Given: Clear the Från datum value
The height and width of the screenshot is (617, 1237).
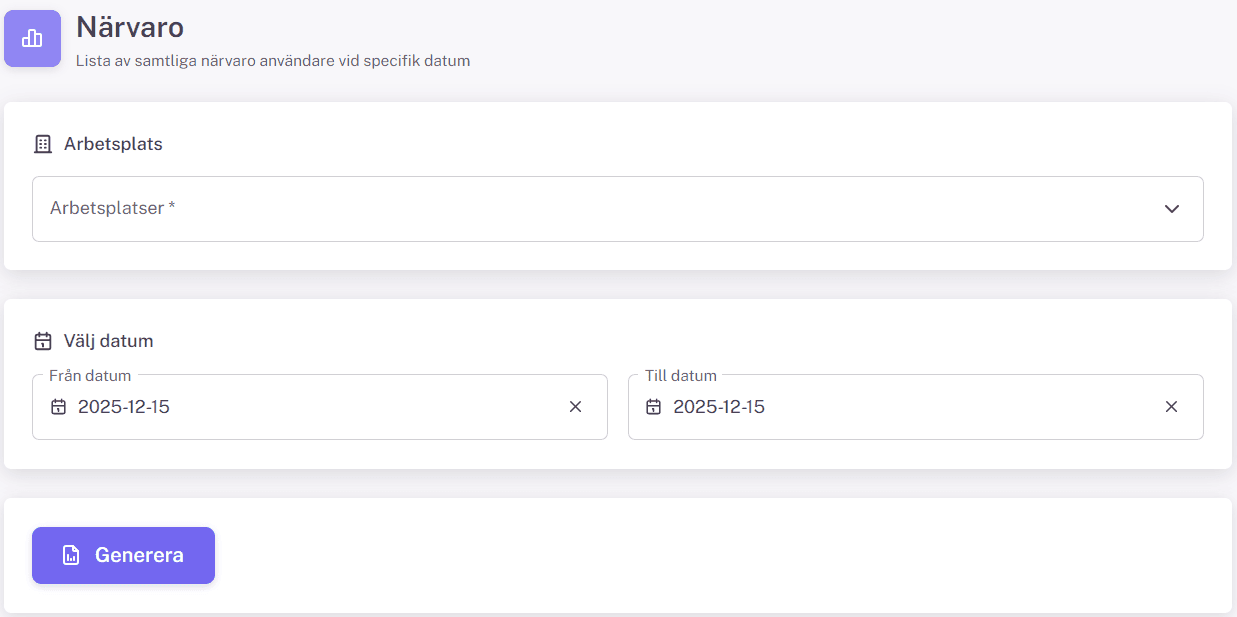Looking at the screenshot, I should click(575, 407).
